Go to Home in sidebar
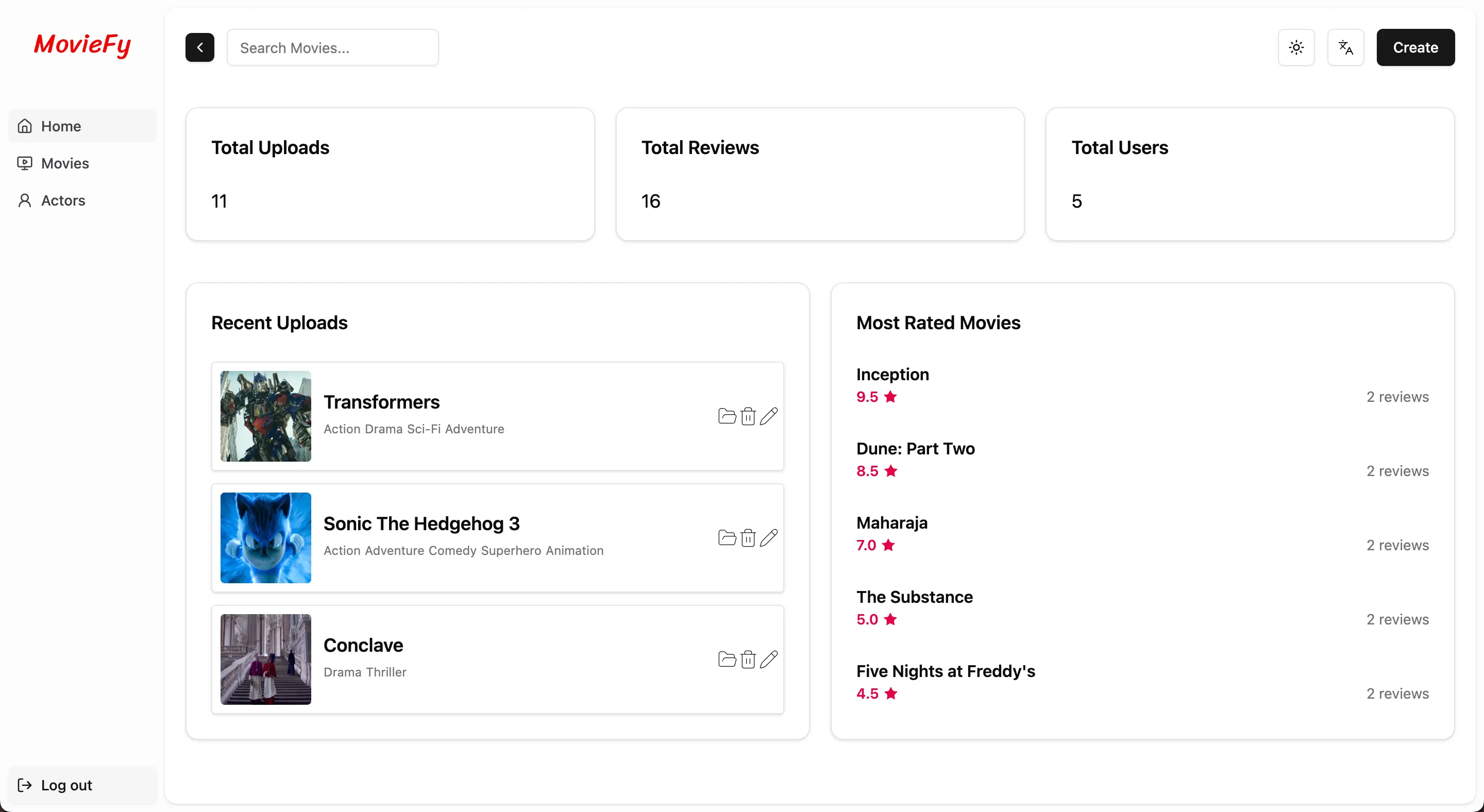The width and height of the screenshot is (1484, 812). tap(60, 126)
